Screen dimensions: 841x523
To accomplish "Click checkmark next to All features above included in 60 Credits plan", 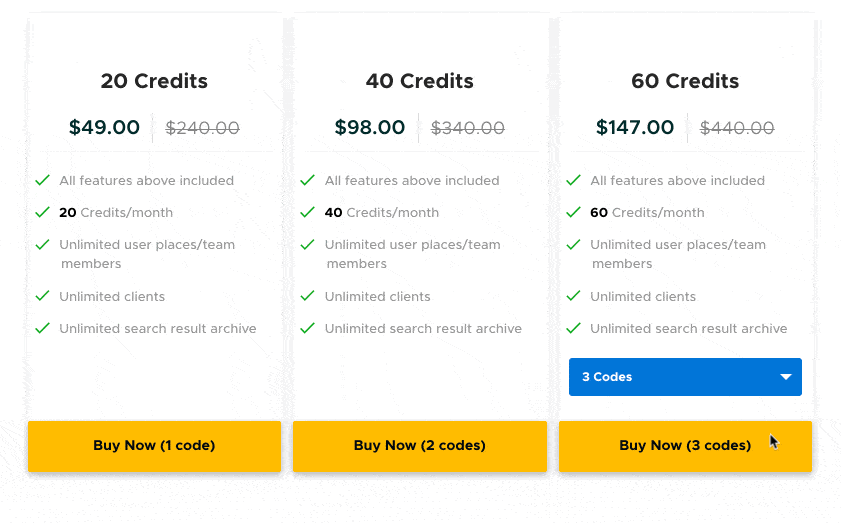I will (x=573, y=180).
